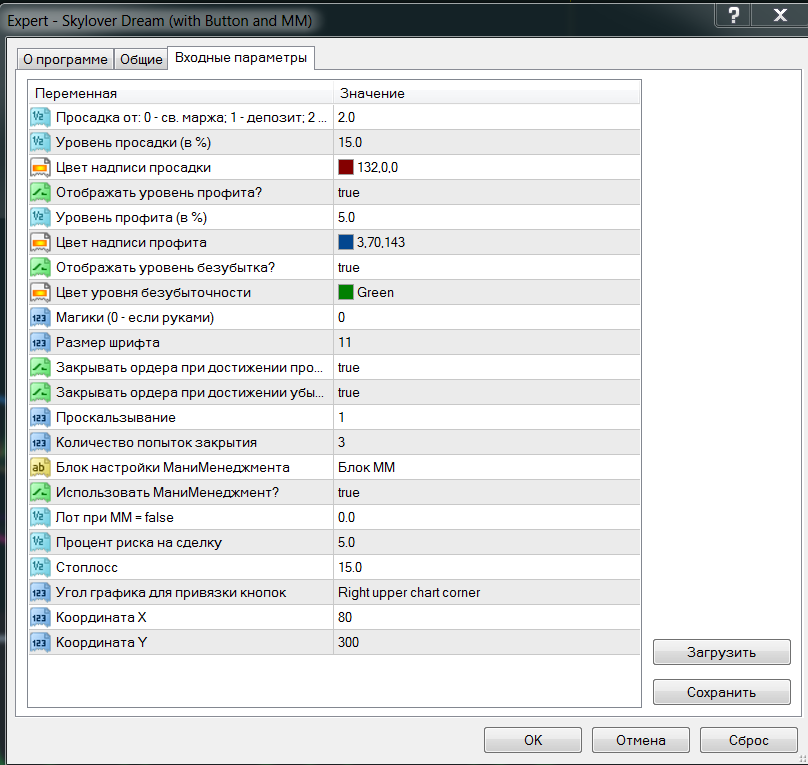Click the icon beside 'Стоплосс'

click(x=40, y=567)
